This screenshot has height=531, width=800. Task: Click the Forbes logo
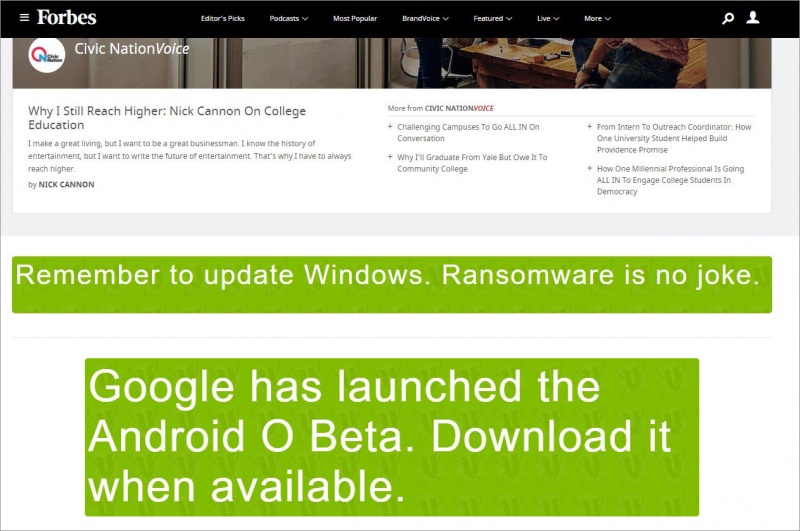point(66,18)
